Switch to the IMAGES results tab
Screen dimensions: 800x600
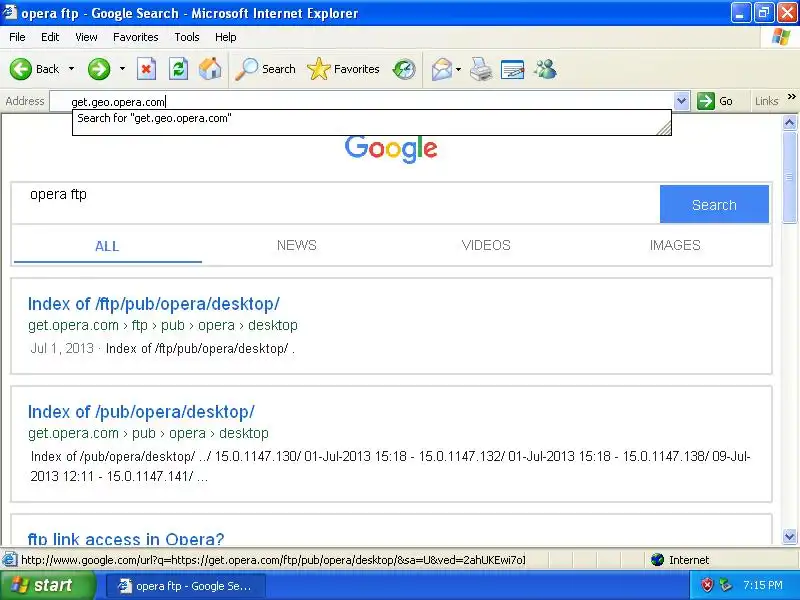click(675, 245)
